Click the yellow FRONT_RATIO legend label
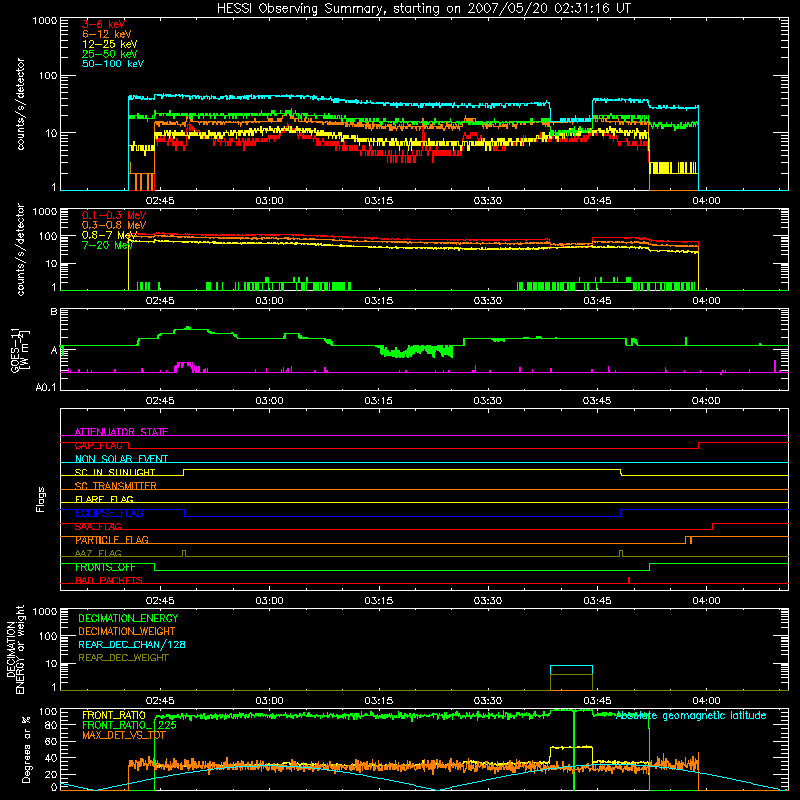This screenshot has height=800, width=800. click(114, 715)
